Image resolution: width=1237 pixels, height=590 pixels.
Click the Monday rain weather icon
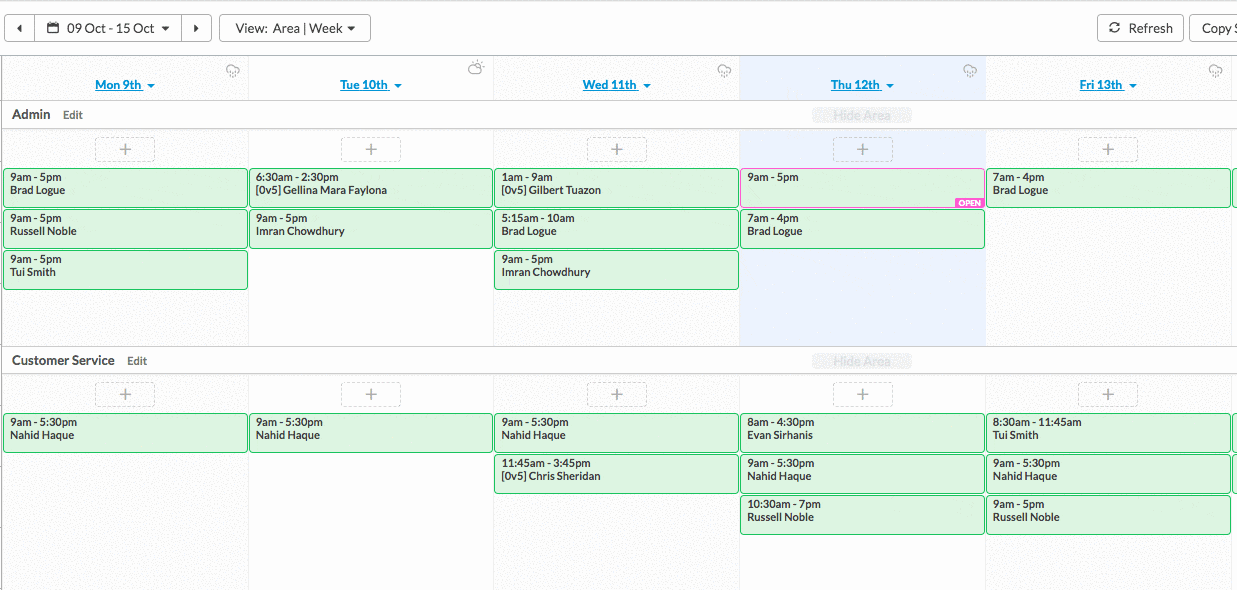[233, 70]
